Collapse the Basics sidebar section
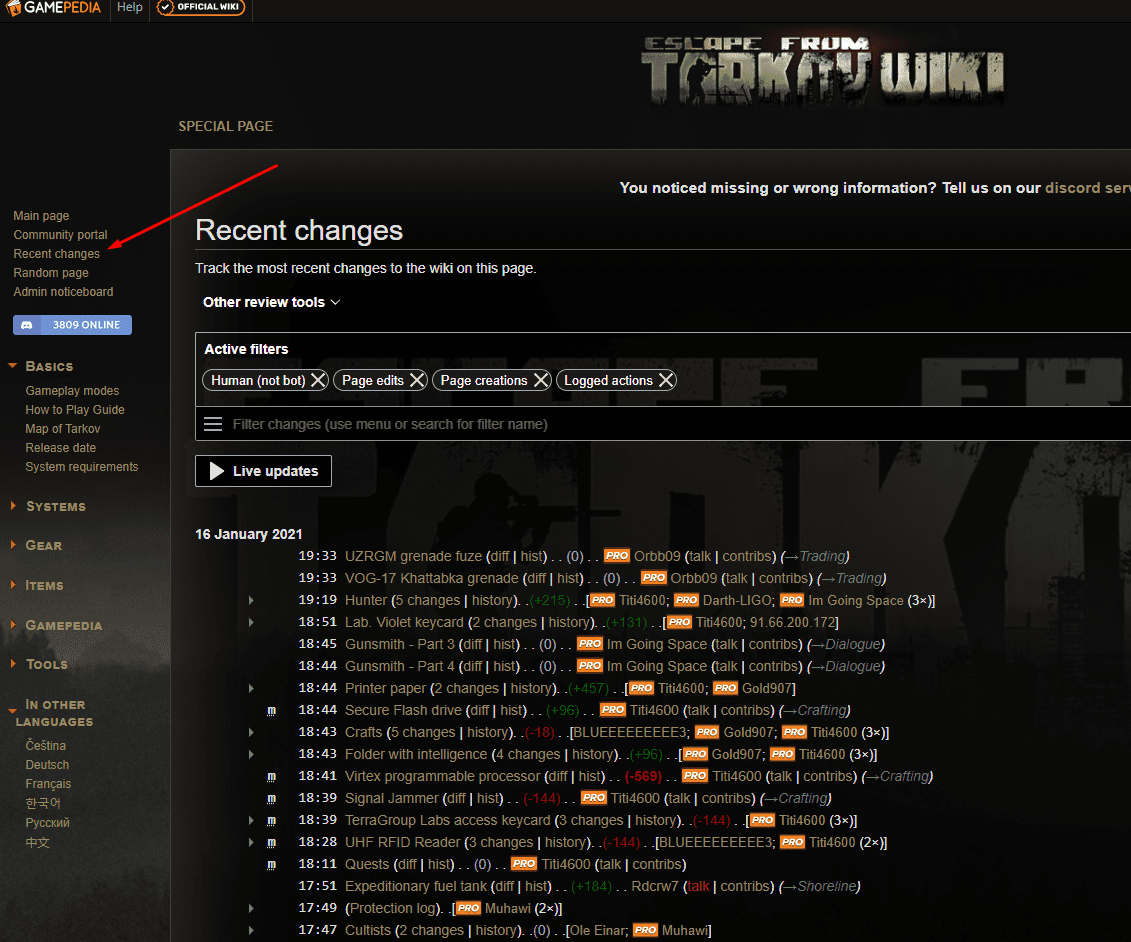 click(12, 366)
